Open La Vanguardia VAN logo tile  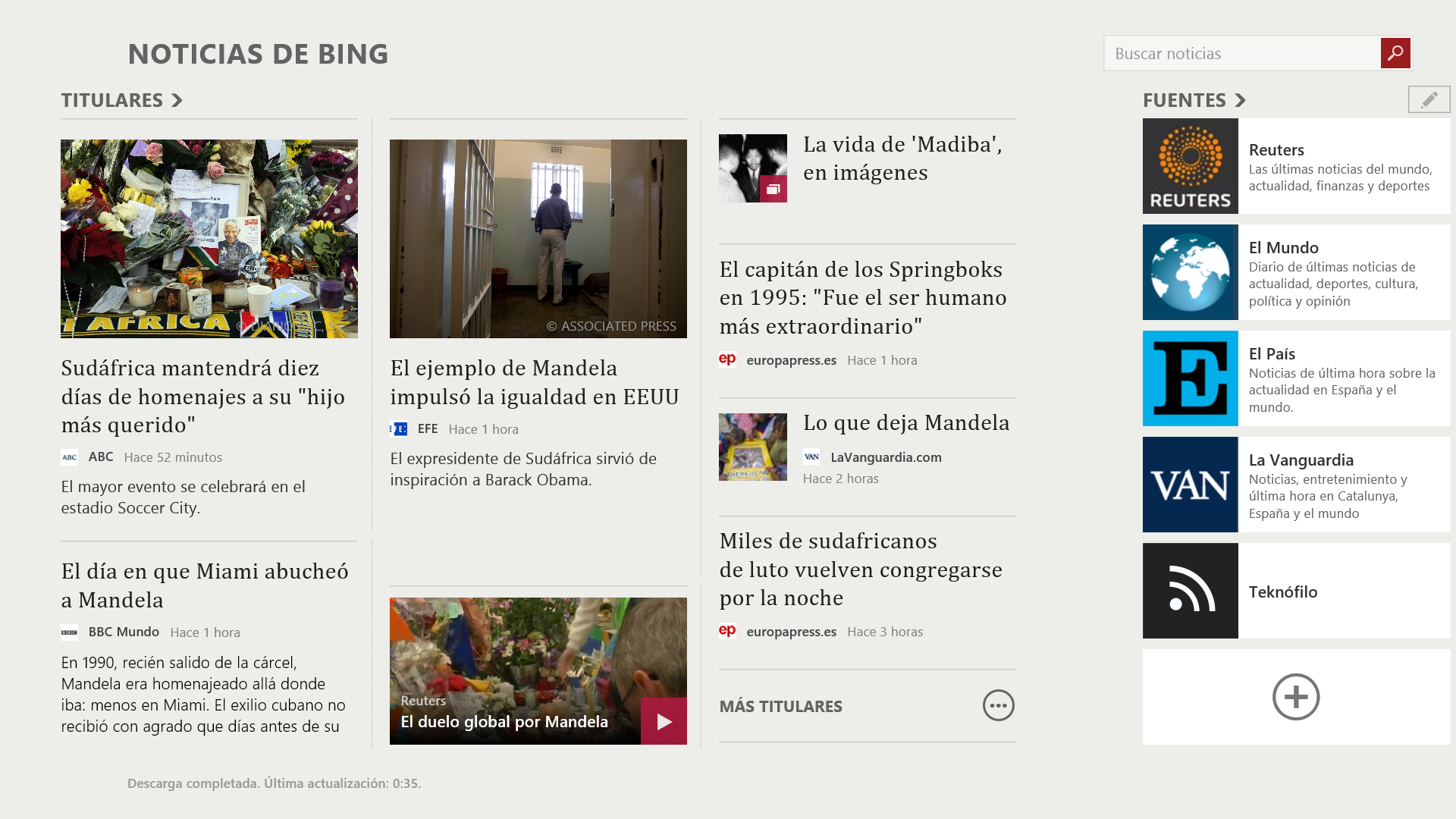point(1190,485)
